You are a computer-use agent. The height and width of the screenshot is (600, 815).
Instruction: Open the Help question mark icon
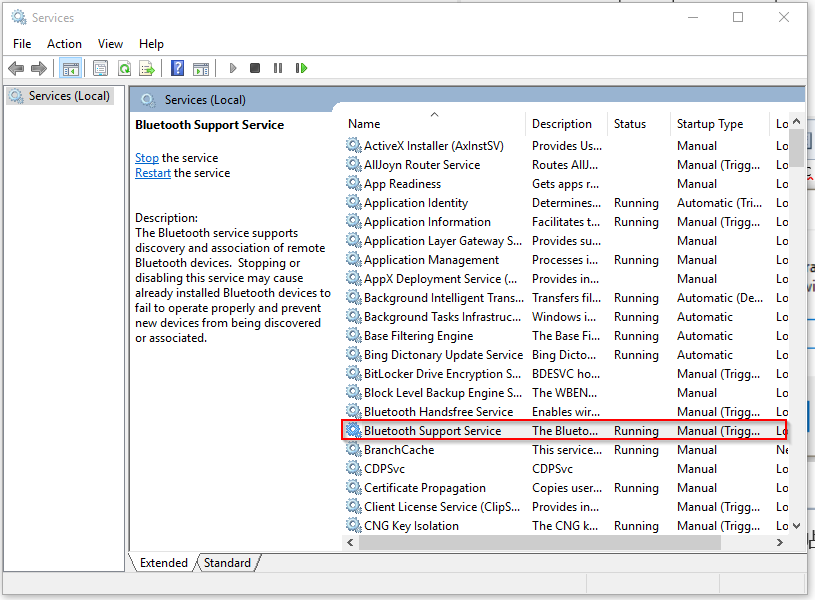[177, 68]
